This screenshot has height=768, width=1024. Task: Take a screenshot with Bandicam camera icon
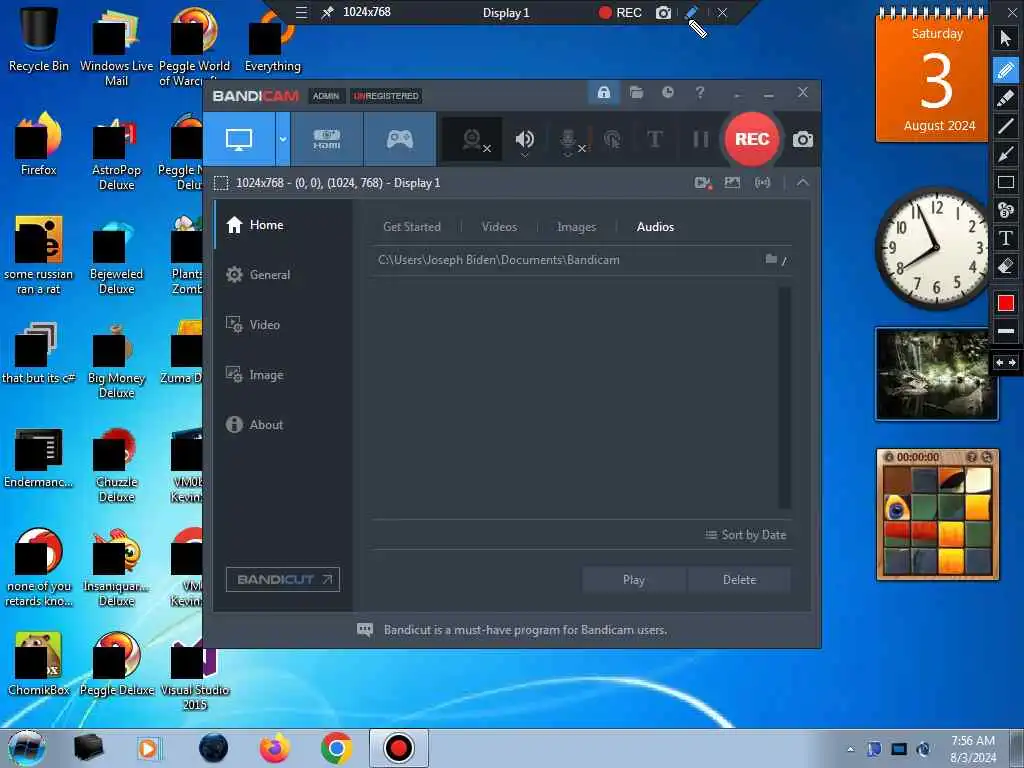click(x=803, y=139)
